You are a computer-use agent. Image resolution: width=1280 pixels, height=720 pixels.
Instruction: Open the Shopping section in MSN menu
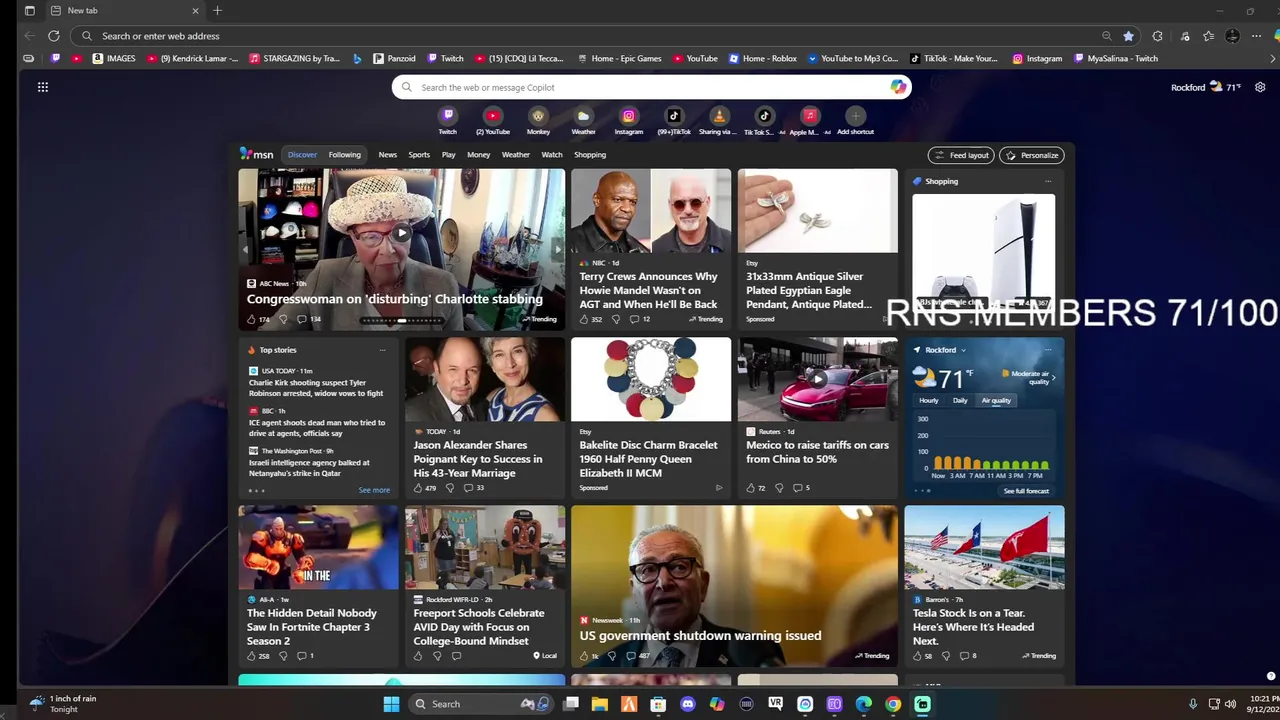tap(590, 154)
